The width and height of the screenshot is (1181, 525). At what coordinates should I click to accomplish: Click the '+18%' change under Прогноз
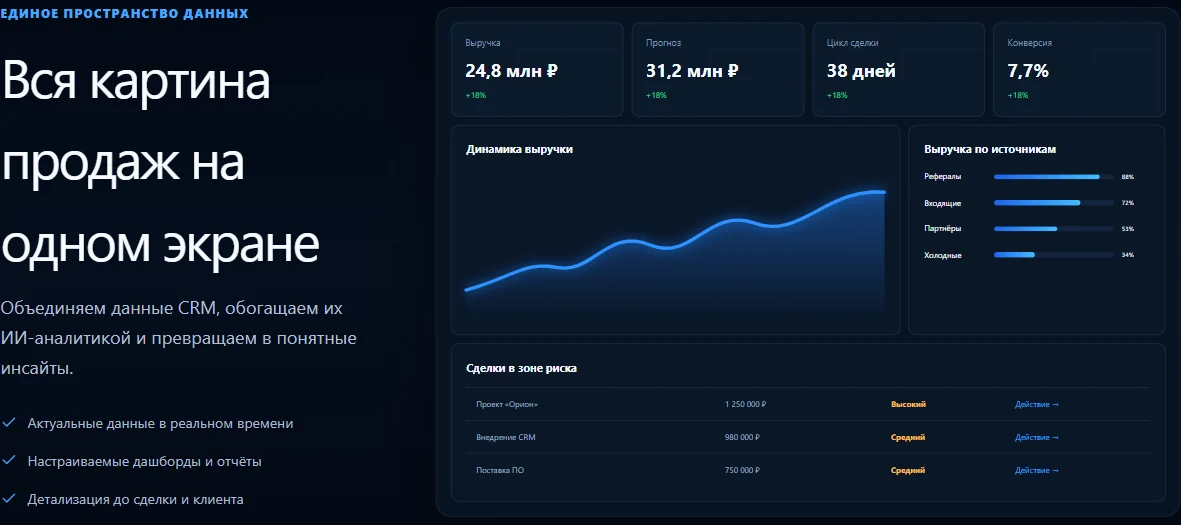pyautogui.click(x=656, y=96)
